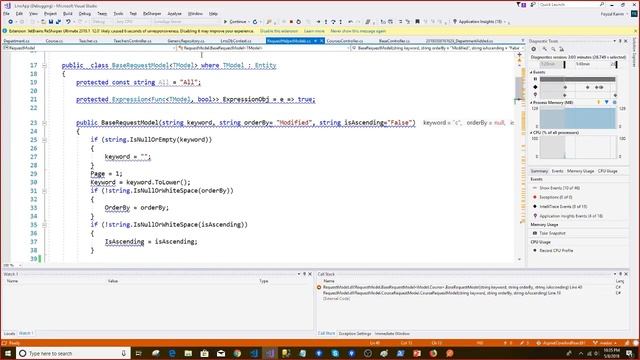Click the diagnostics session timeline ruler
This screenshot has height=360, width=640.
pos(578,64)
